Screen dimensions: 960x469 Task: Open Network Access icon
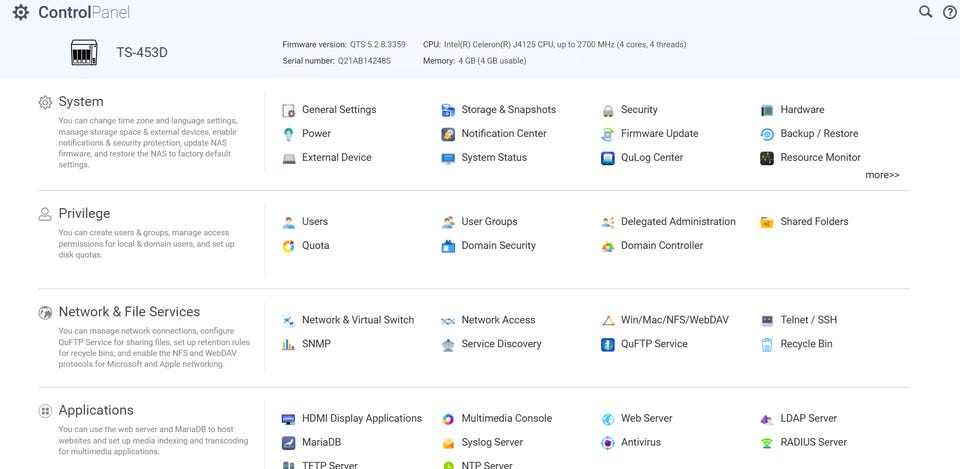(448, 321)
